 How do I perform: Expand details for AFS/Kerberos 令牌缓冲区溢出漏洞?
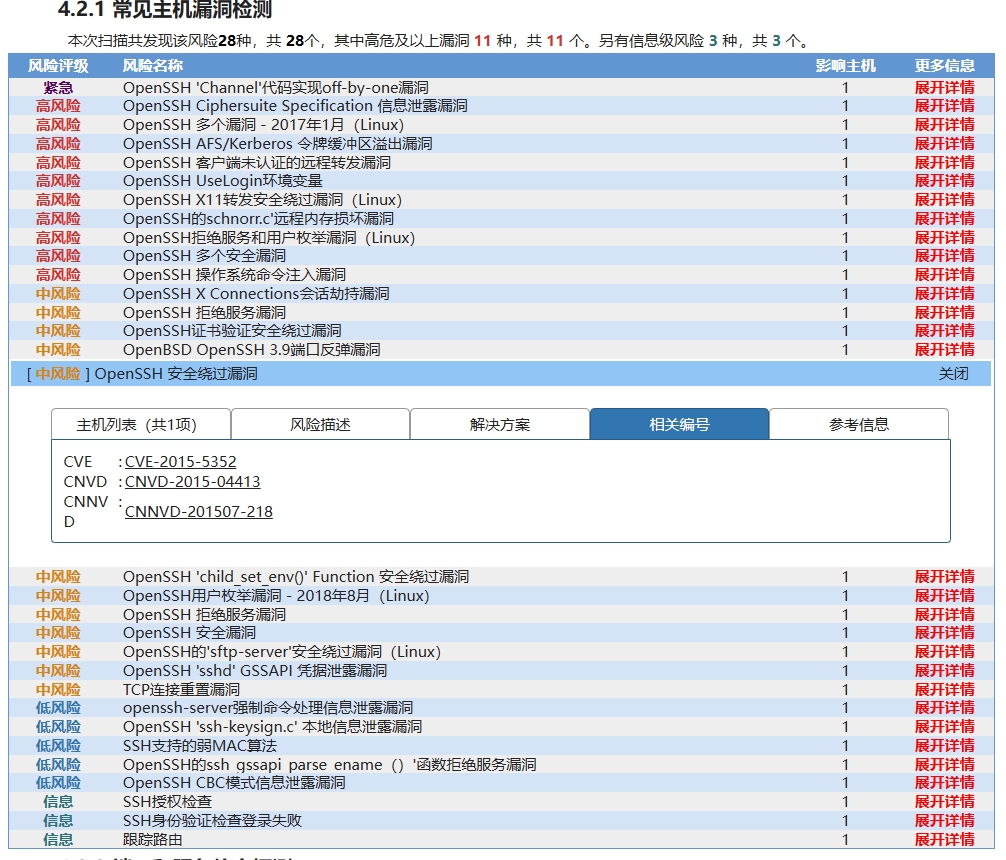point(944,143)
